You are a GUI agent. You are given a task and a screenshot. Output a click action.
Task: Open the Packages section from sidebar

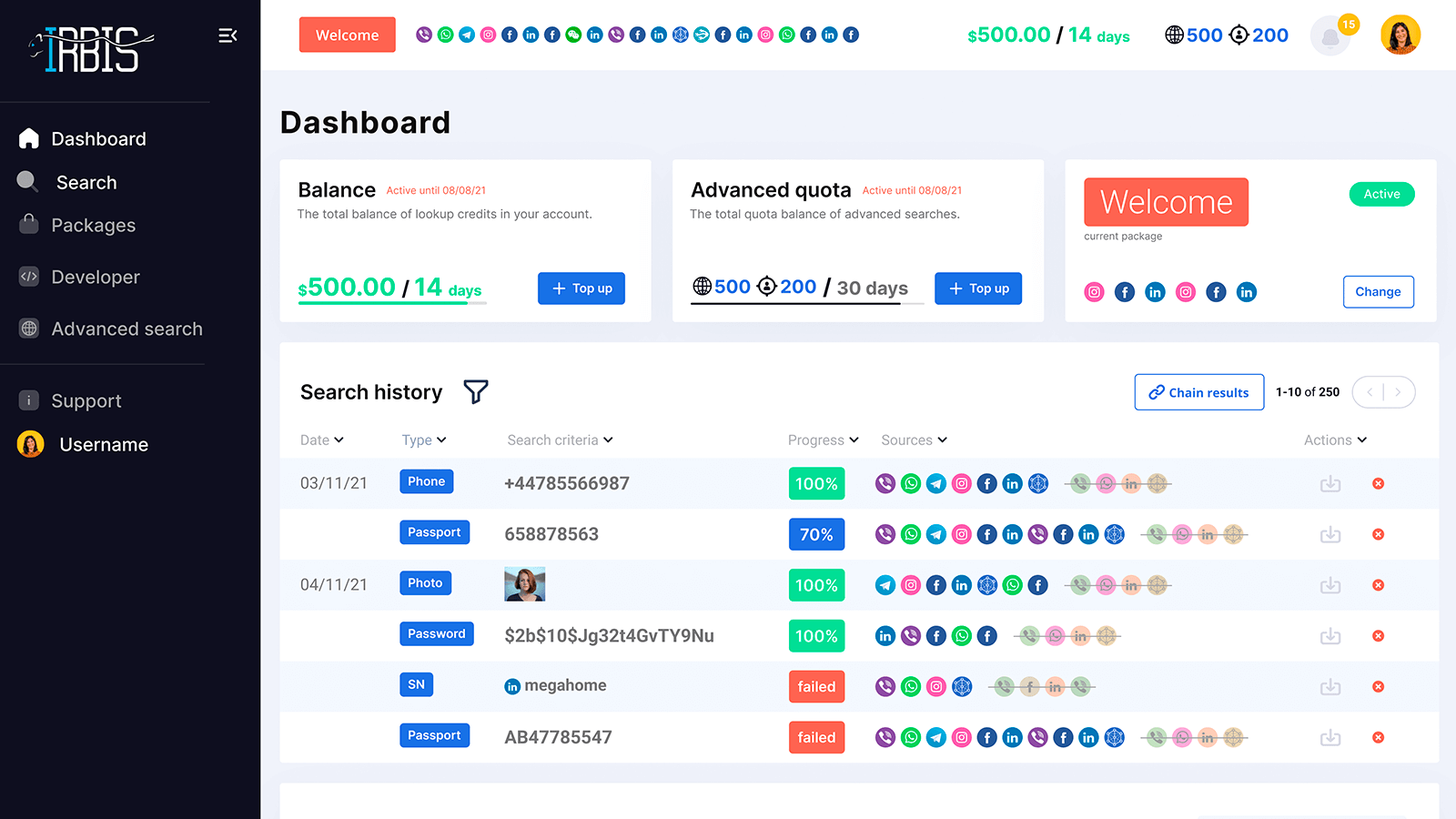coord(94,225)
